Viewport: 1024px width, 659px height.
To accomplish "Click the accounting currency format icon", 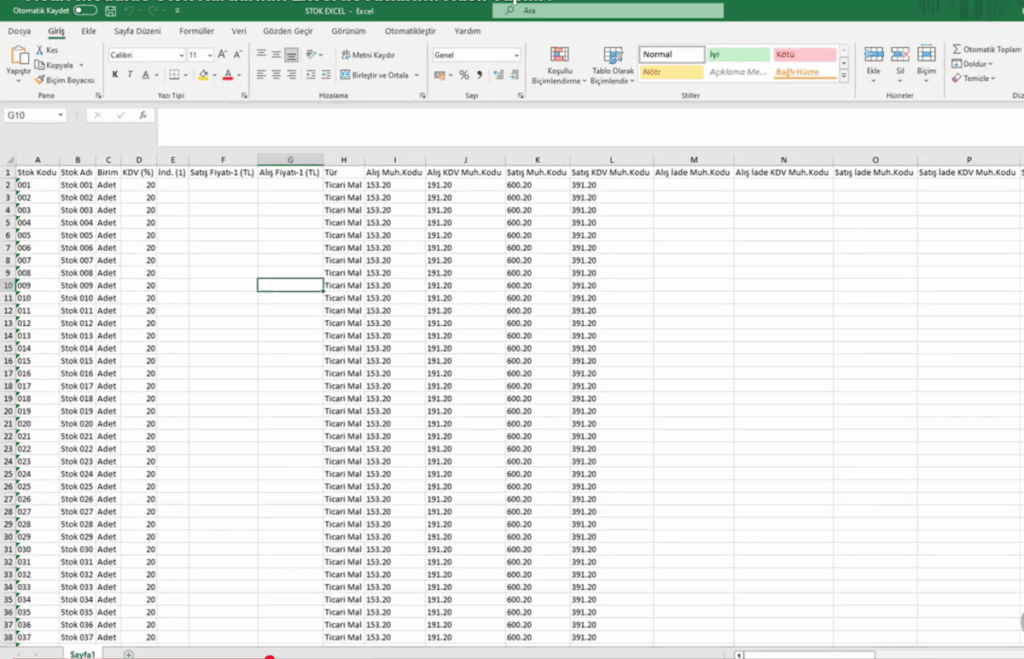I will pos(440,75).
